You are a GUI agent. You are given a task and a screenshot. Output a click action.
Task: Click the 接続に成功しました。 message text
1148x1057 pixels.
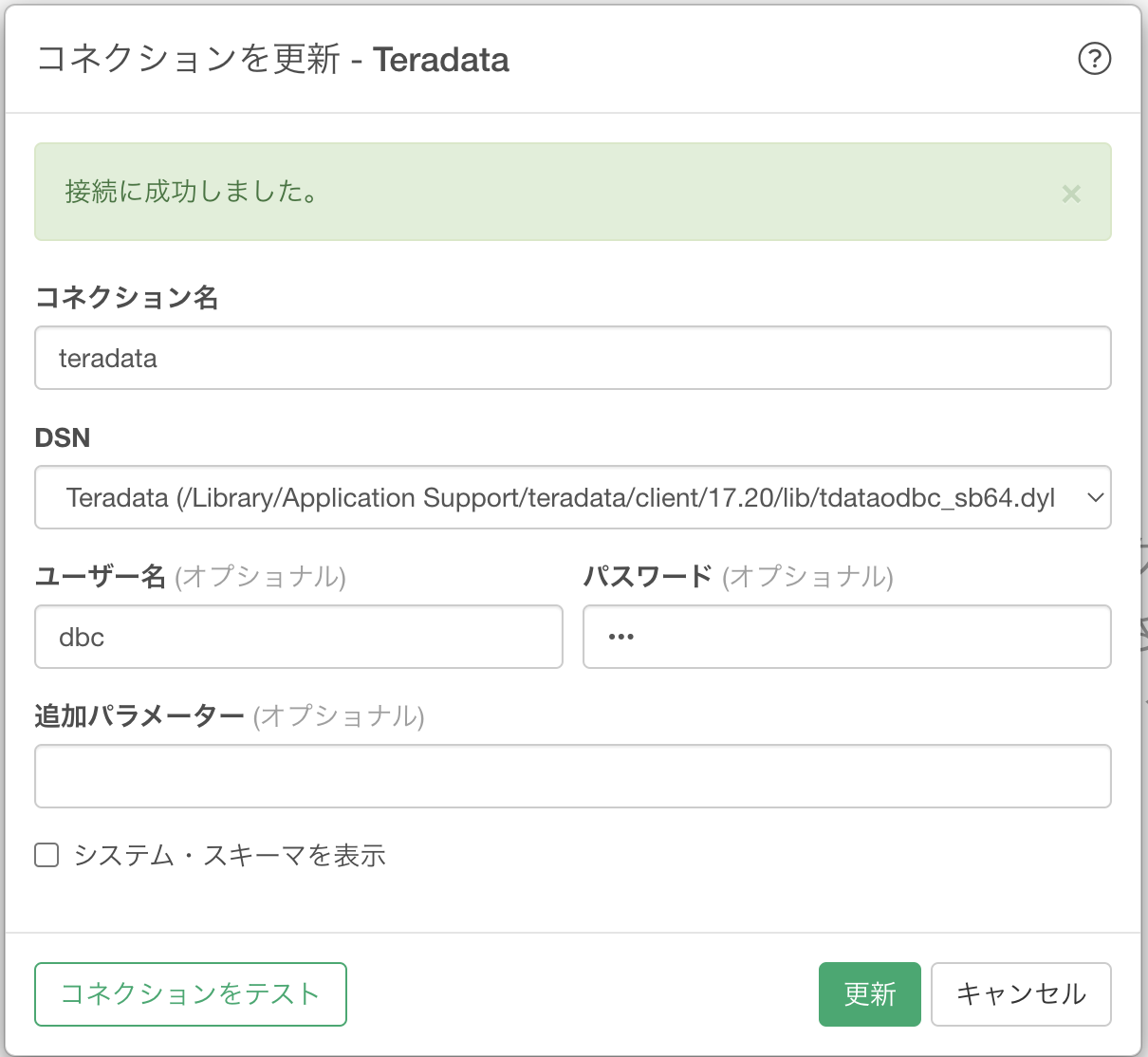pyautogui.click(x=192, y=192)
